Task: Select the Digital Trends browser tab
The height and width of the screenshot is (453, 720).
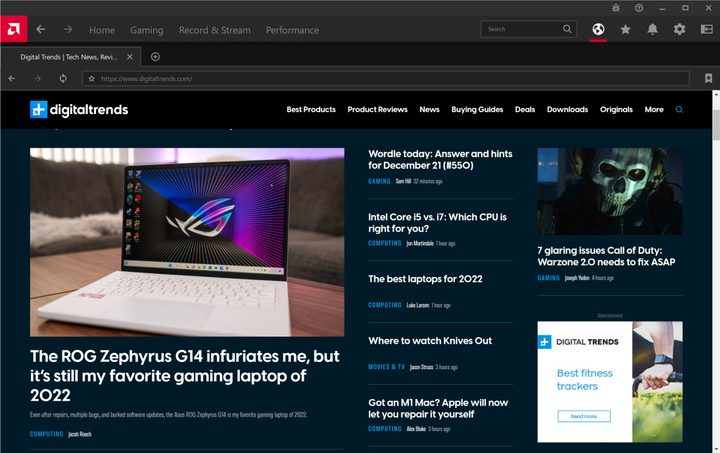Action: (69, 57)
